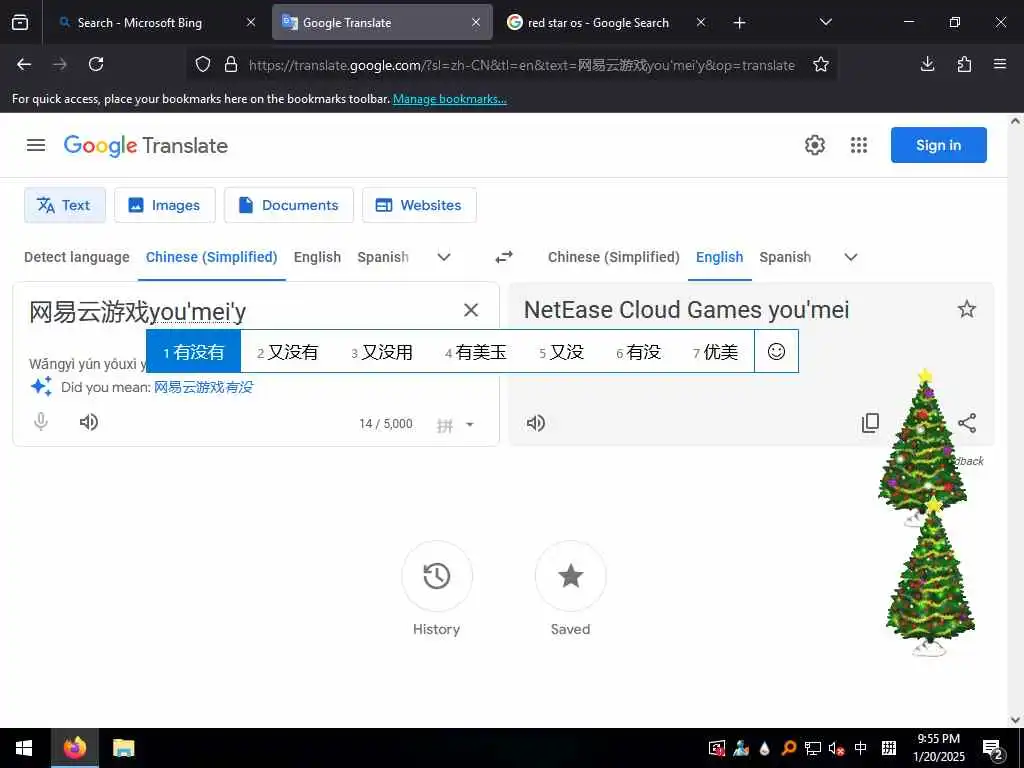This screenshot has width=1024, height=768.
Task: Go back to previous page
Action: click(24, 64)
